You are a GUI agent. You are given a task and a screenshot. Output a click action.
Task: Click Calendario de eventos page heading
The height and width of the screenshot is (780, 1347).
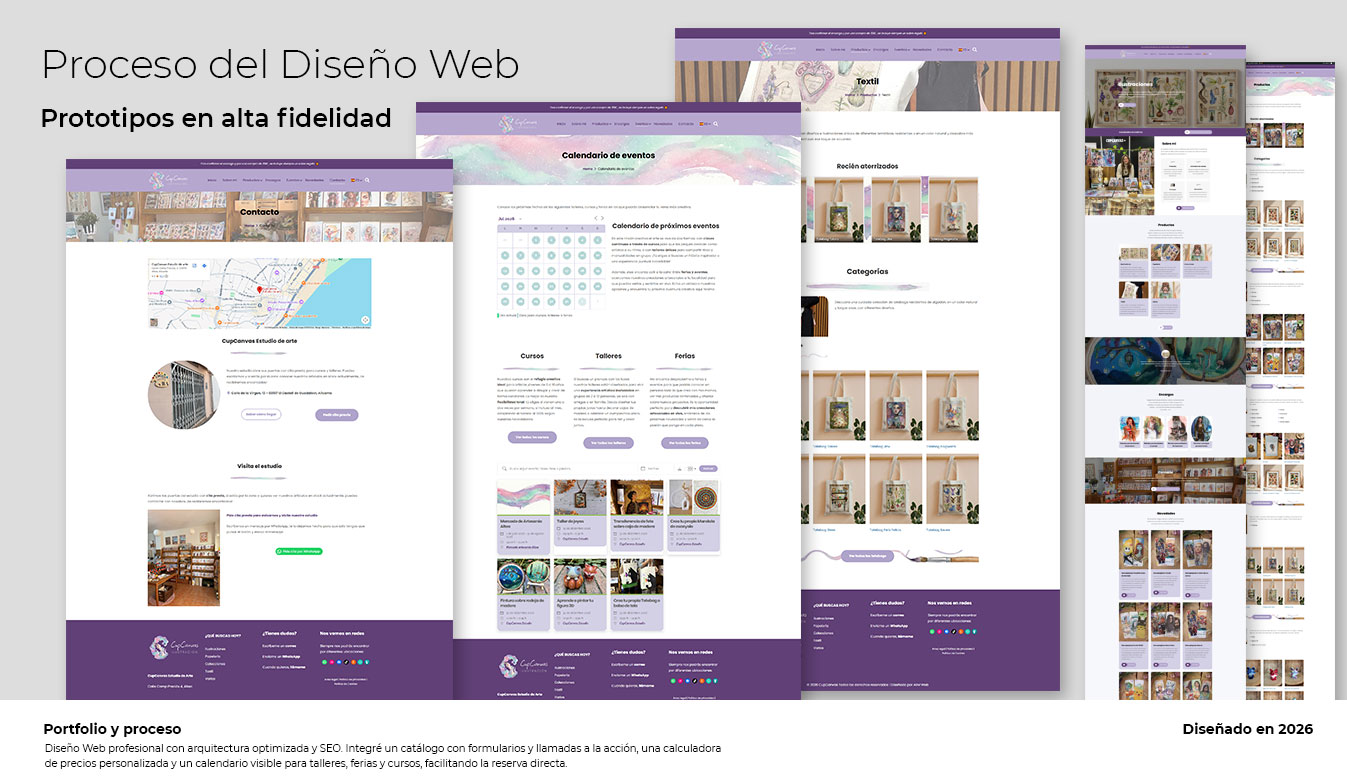tap(608, 155)
